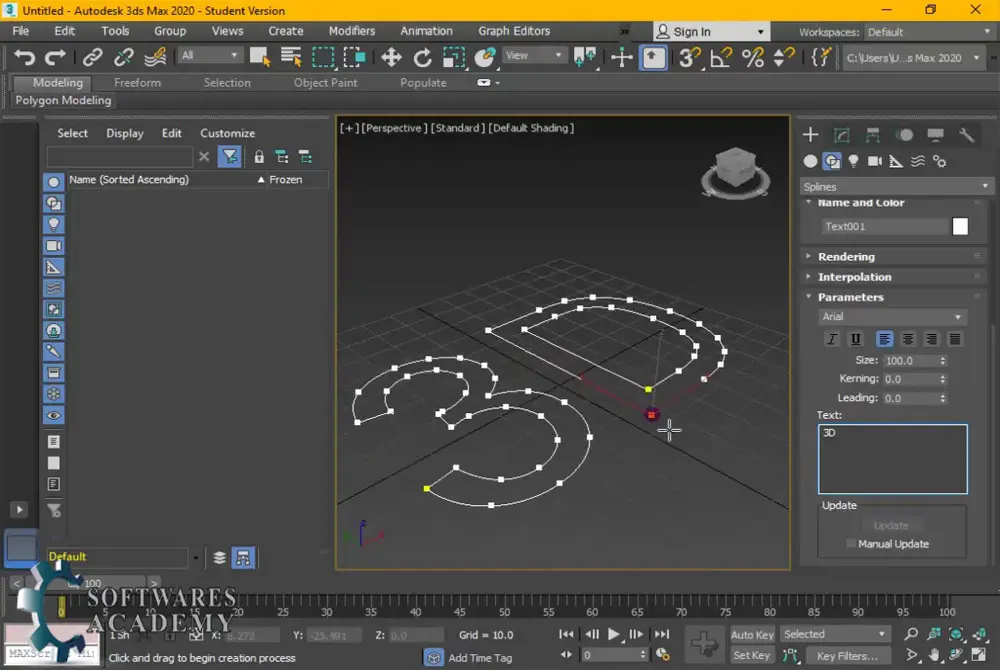This screenshot has width=1000, height=670.
Task: Open the Animation menu
Action: pos(426,31)
